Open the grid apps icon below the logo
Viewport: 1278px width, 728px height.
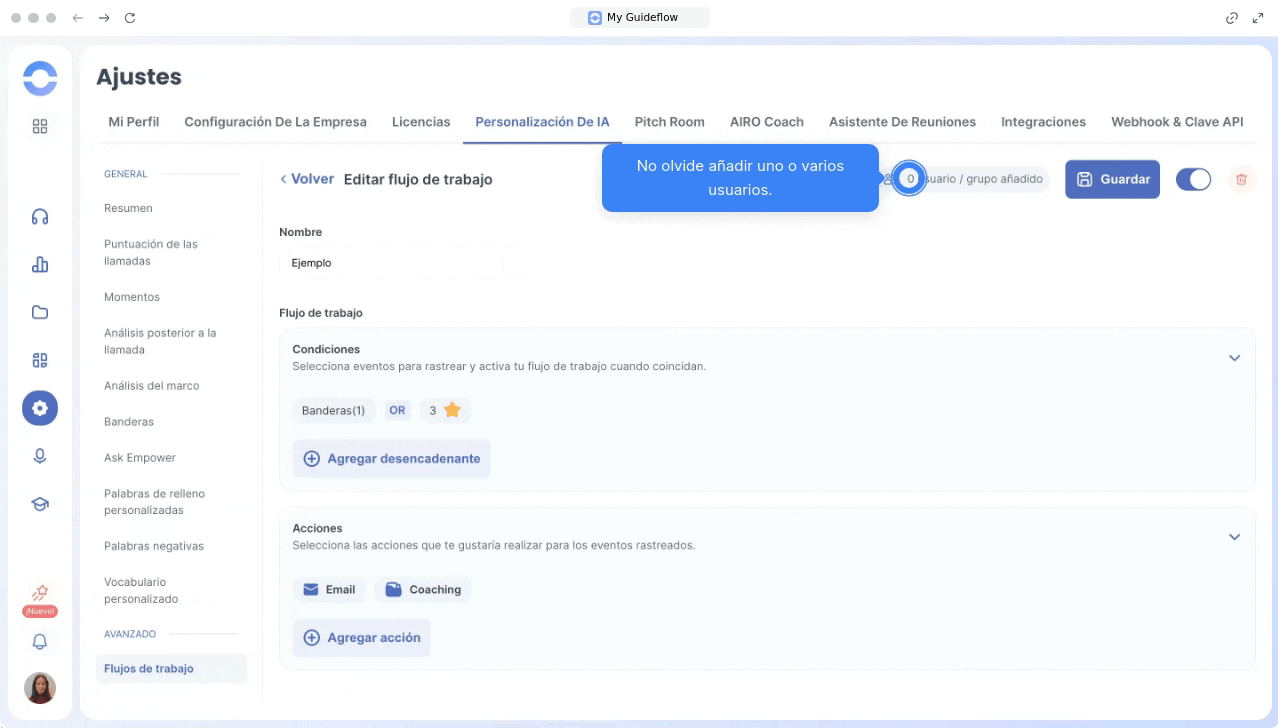pos(40,126)
